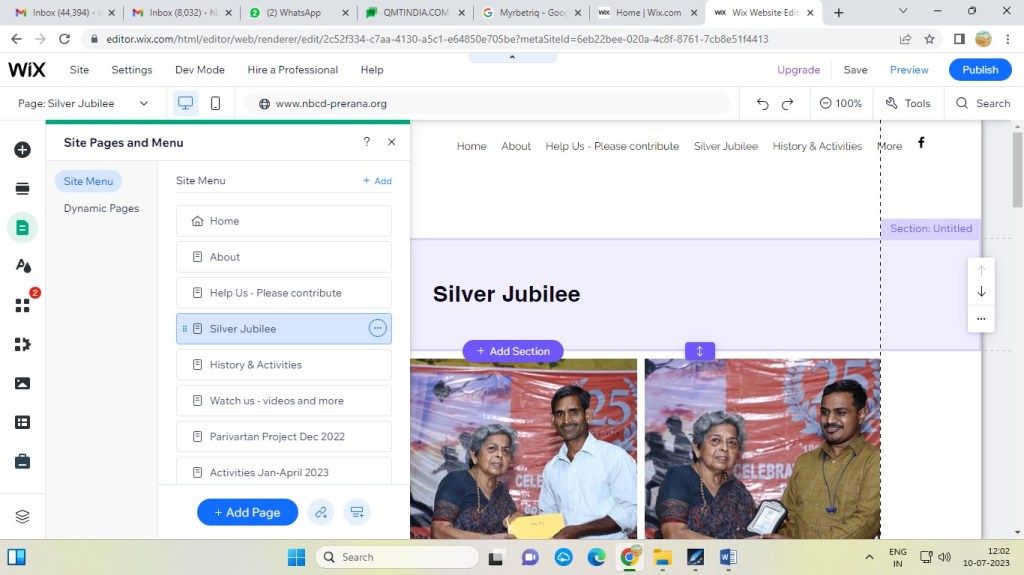
Task: Click the Add Page button
Action: pos(247,512)
